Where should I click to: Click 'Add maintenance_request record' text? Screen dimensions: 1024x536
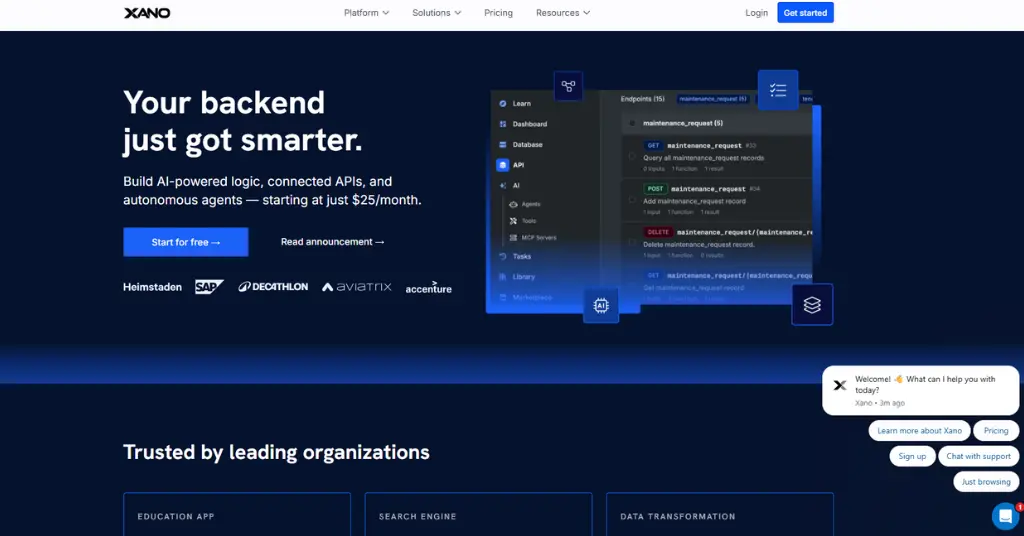coord(694,201)
